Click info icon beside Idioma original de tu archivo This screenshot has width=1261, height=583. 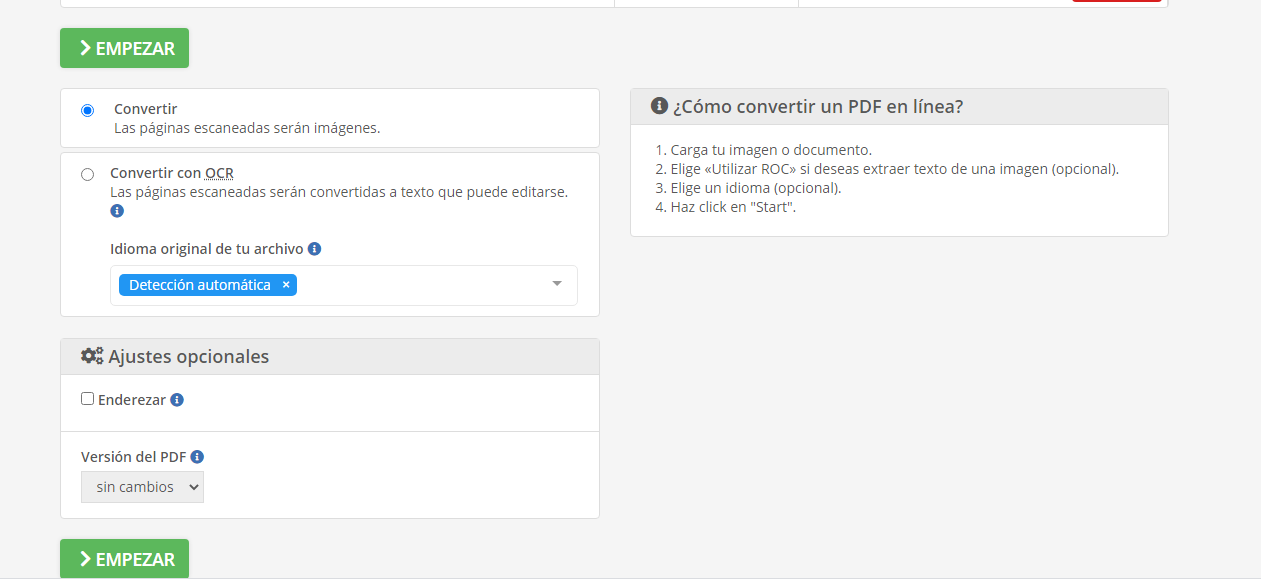(x=314, y=249)
